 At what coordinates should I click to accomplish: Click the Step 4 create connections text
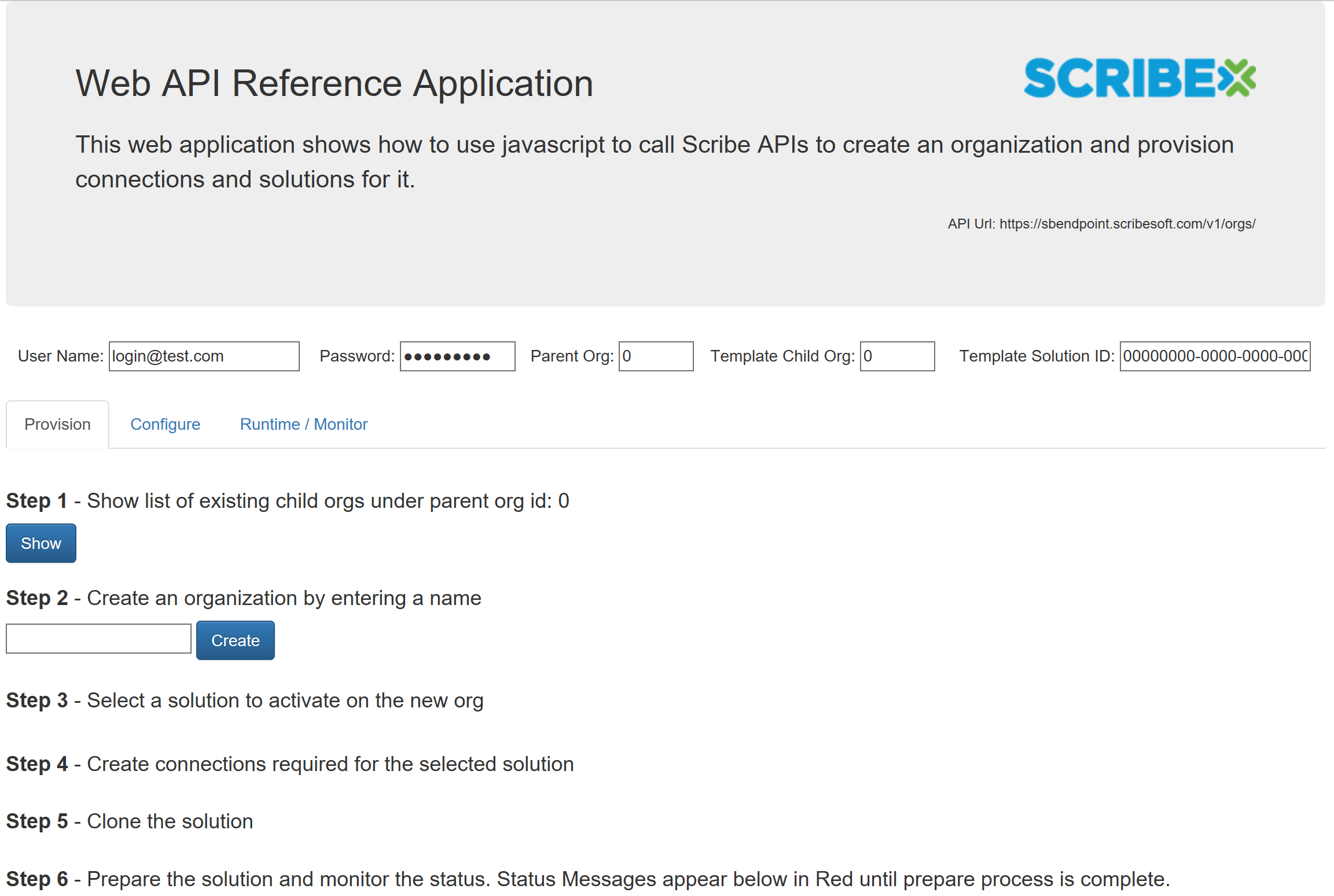[x=290, y=764]
